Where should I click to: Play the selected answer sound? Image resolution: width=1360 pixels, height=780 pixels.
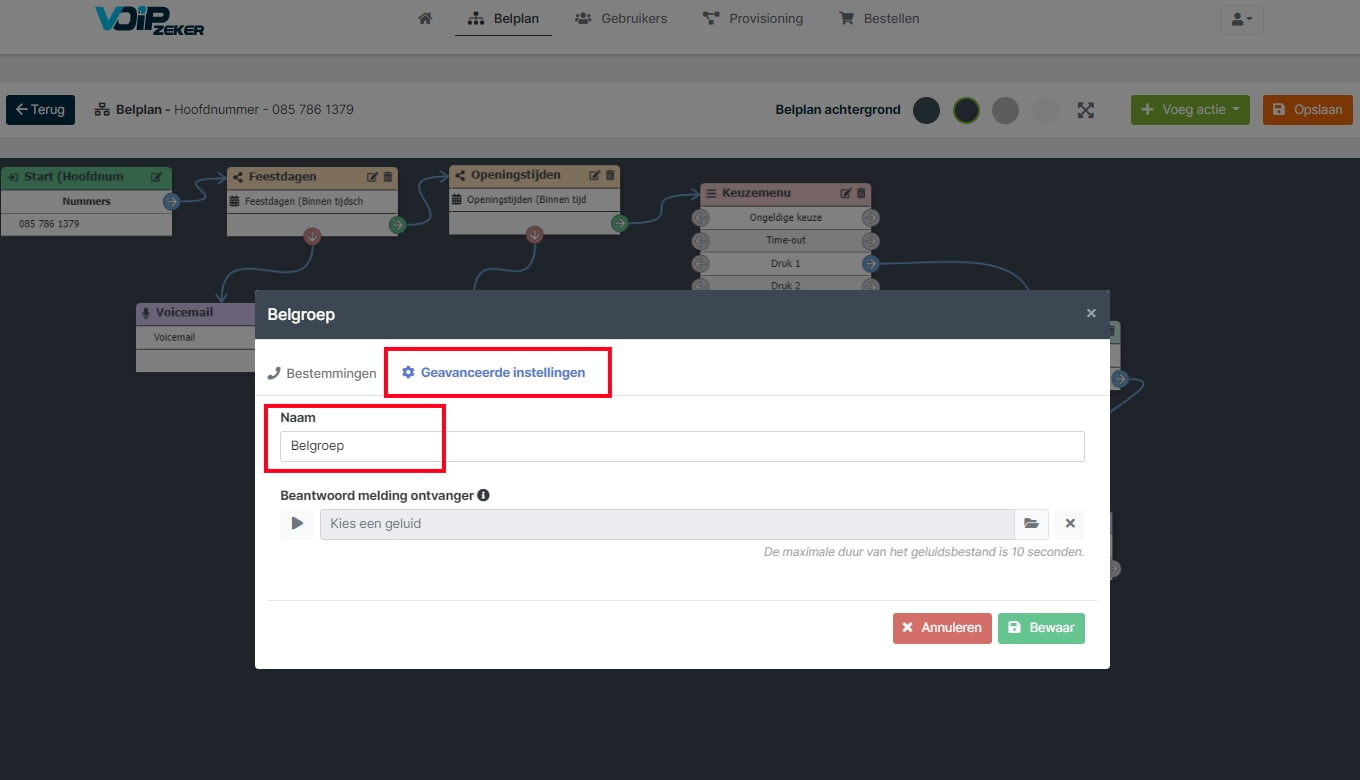pyautogui.click(x=297, y=524)
